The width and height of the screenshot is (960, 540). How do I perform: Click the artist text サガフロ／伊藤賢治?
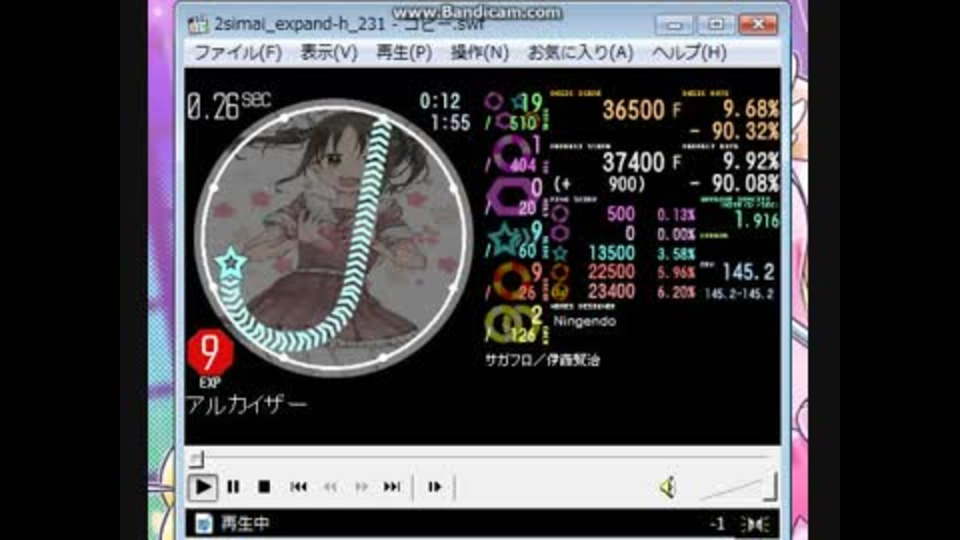(542, 360)
